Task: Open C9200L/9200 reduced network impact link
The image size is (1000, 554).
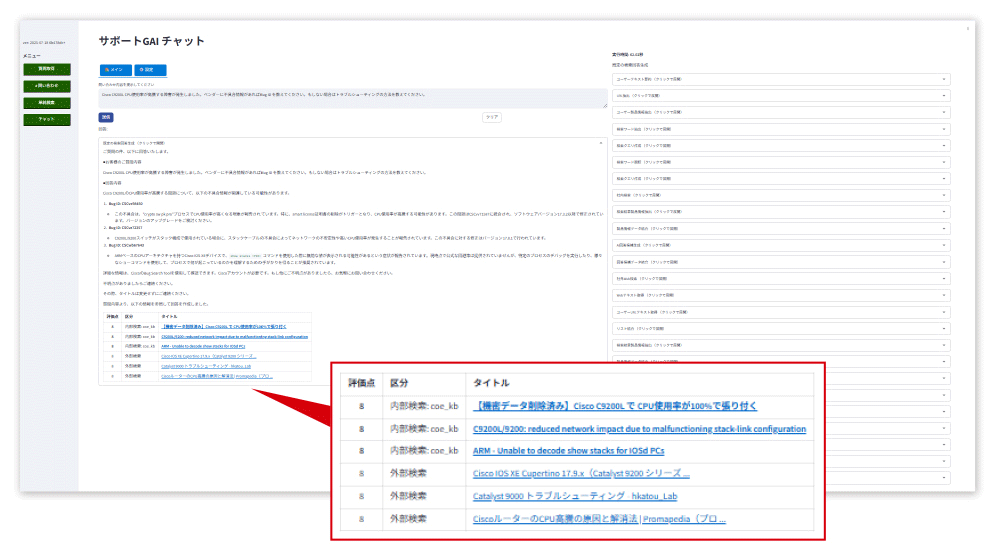Action: [639, 429]
